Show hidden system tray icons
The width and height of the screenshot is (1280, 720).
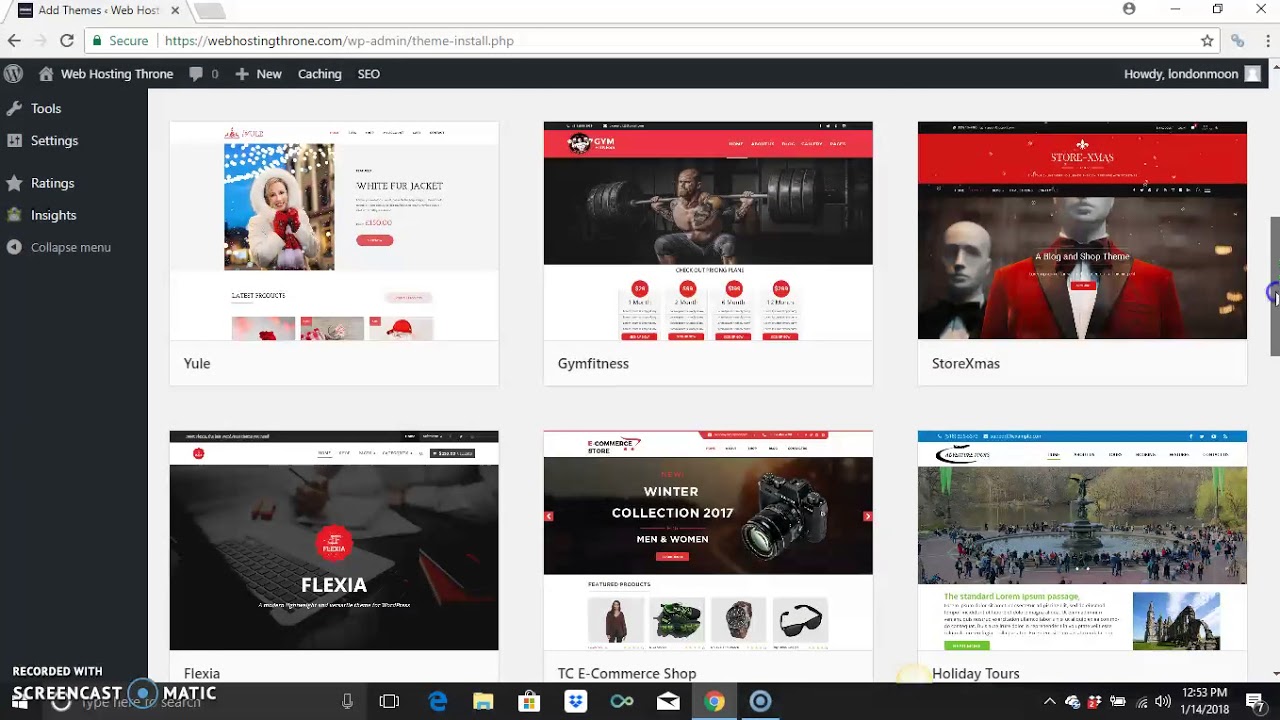click(x=1049, y=701)
